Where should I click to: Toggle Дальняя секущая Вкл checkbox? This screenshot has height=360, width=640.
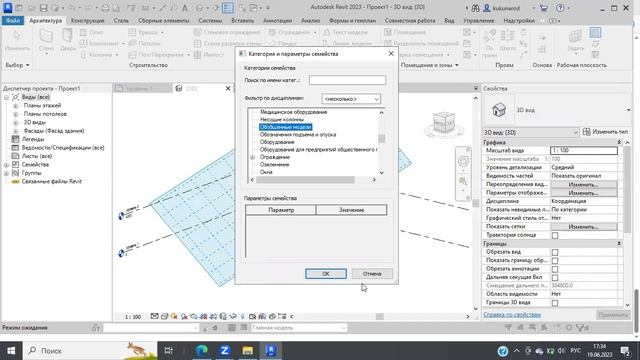555,278
